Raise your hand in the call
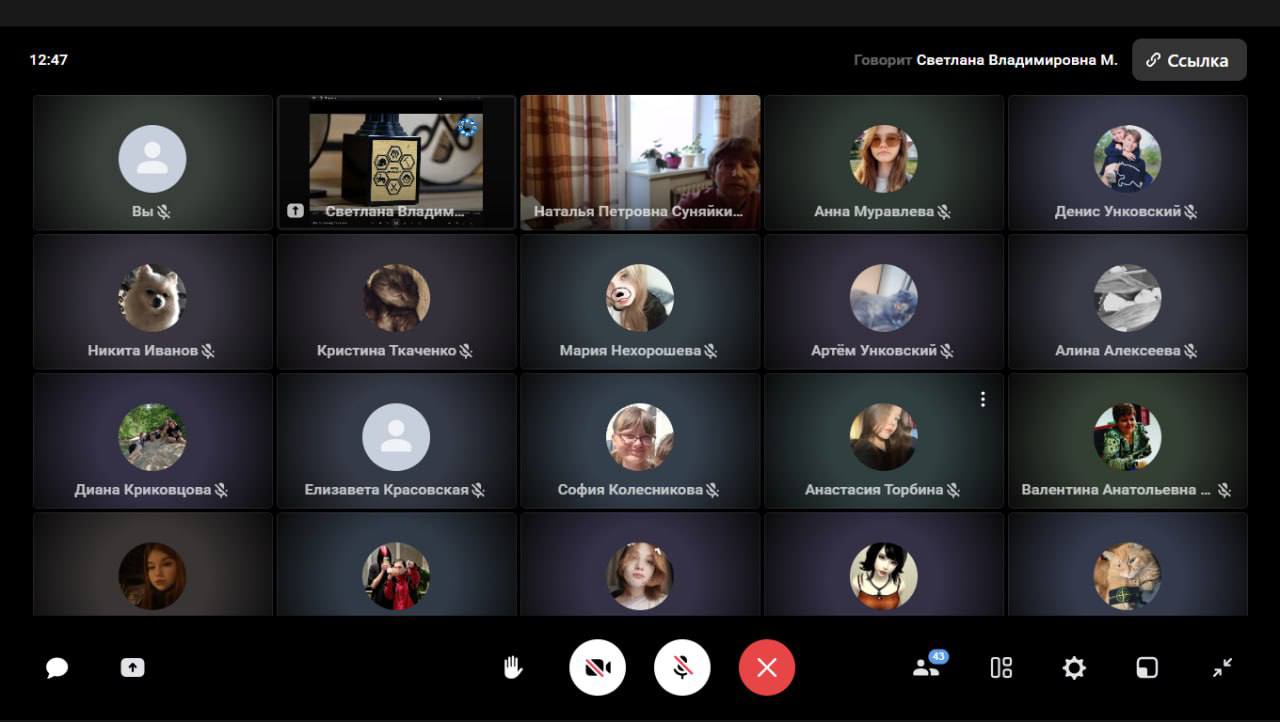 [513, 668]
